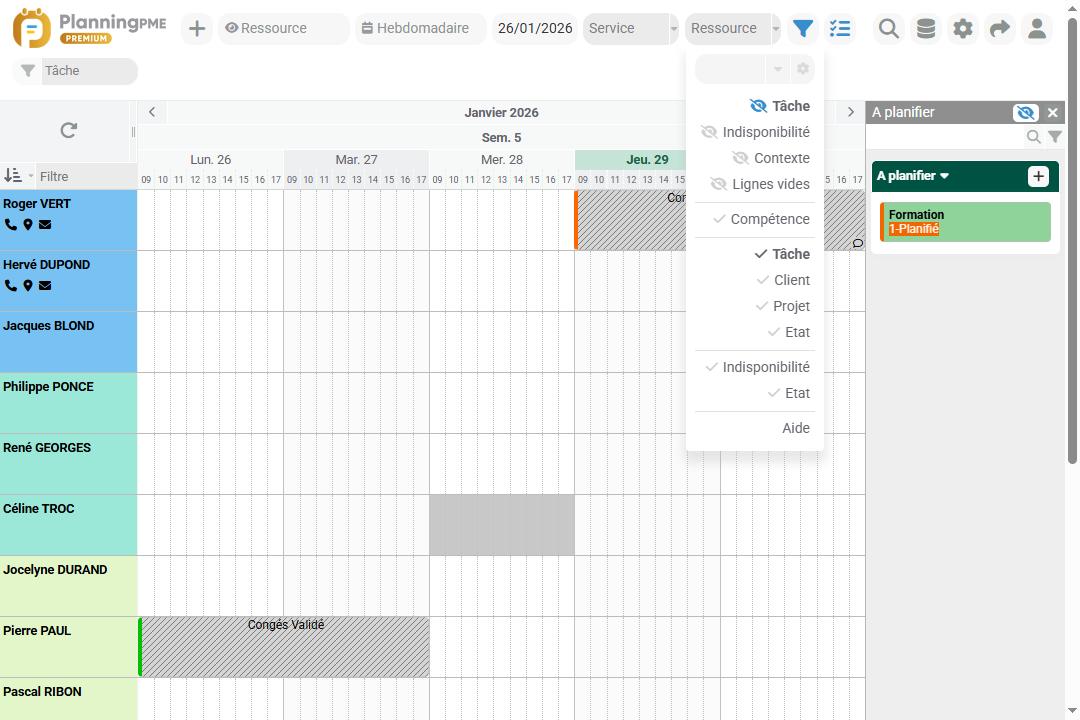Click the Sem. 5 week header
Image resolution: width=1080 pixels, height=720 pixels.
click(501, 137)
